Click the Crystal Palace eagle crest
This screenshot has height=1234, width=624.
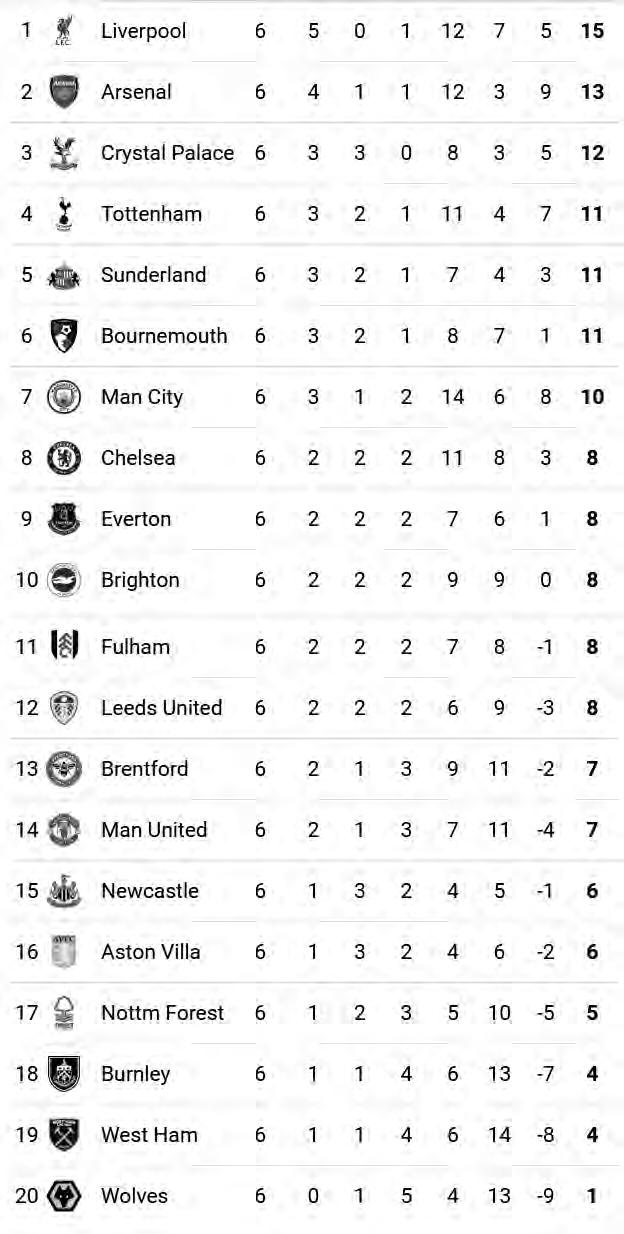tap(64, 152)
